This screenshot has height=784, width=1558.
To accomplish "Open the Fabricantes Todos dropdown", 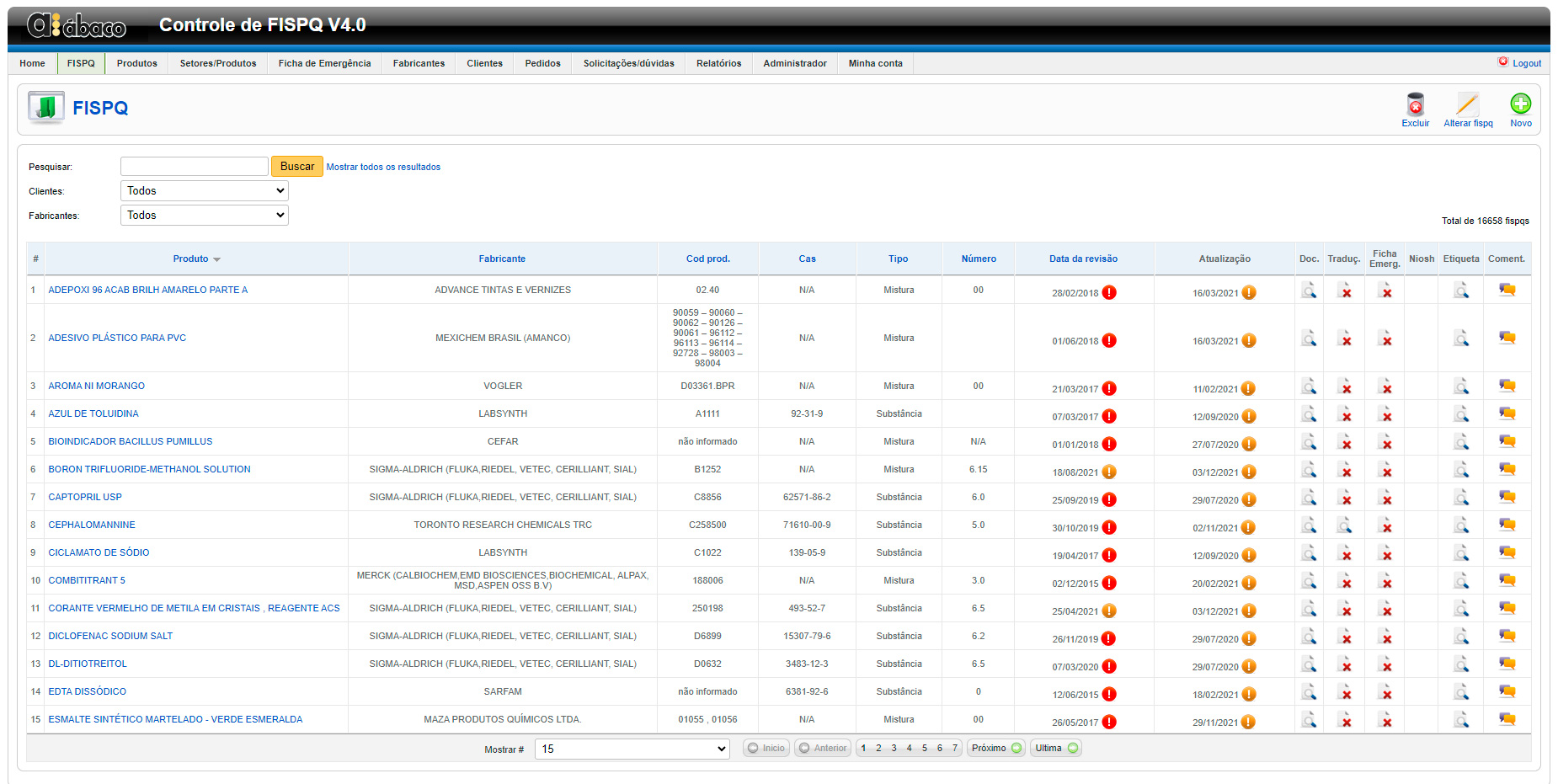I will (205, 216).
